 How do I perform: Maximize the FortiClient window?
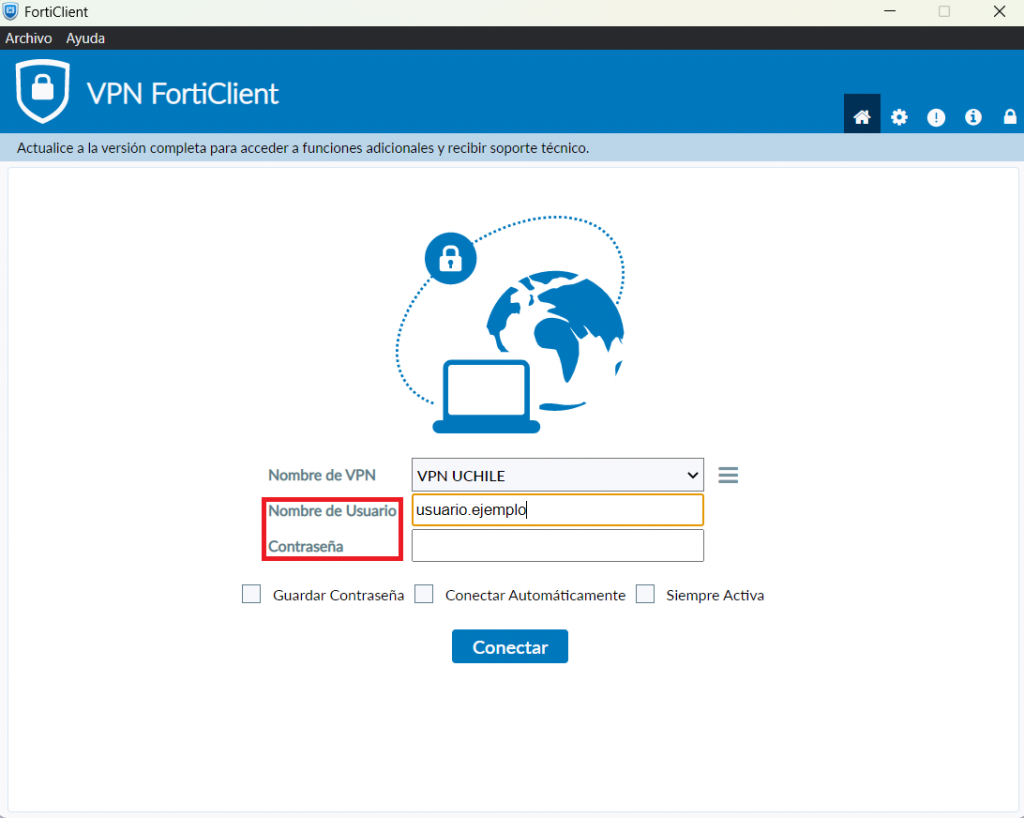[x=944, y=12]
